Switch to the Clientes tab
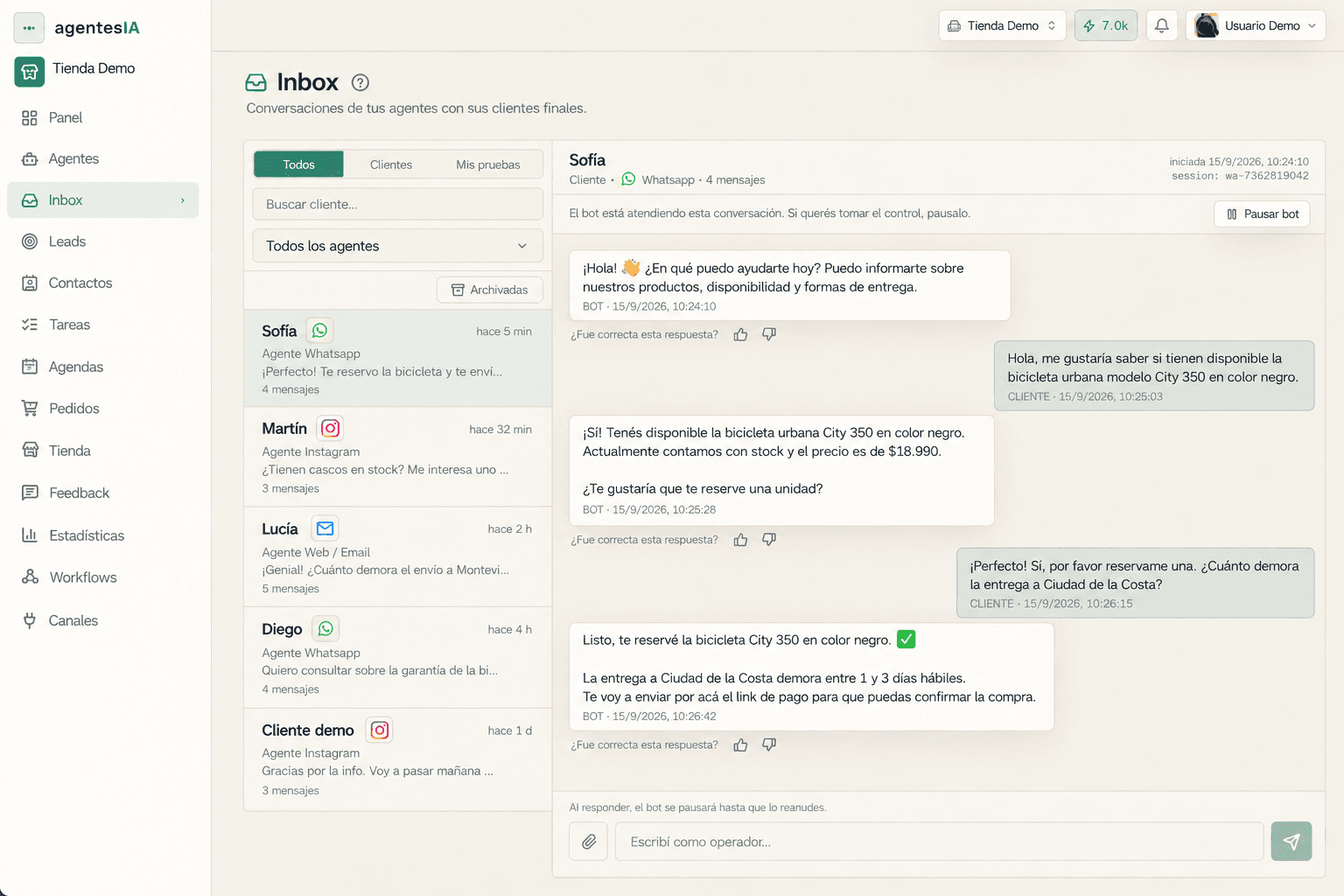 click(391, 164)
